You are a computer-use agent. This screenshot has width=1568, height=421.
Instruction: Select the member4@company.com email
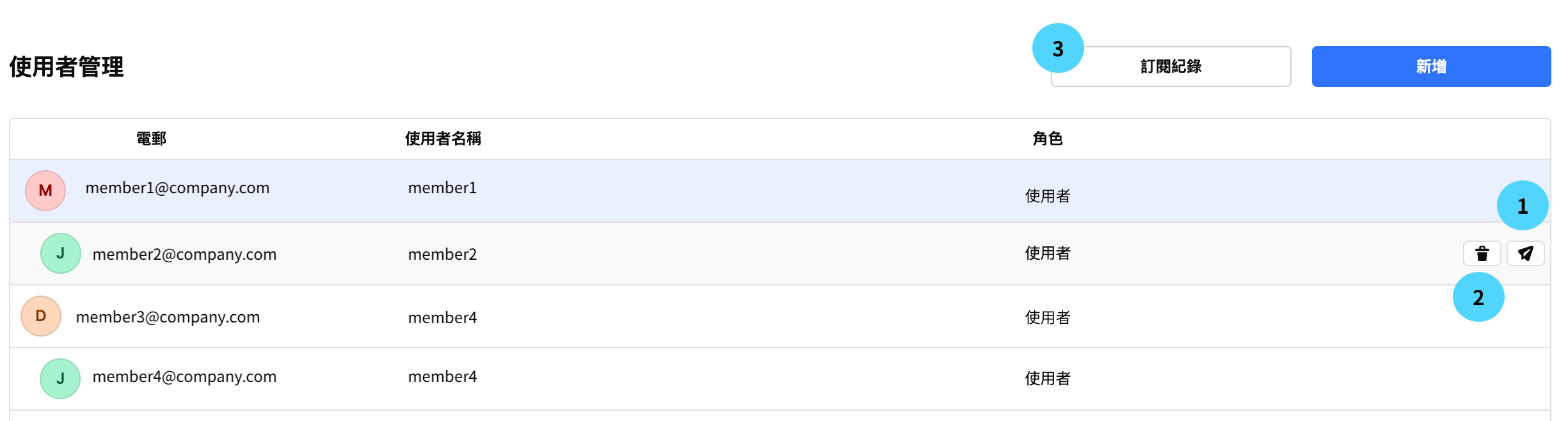[x=184, y=377]
